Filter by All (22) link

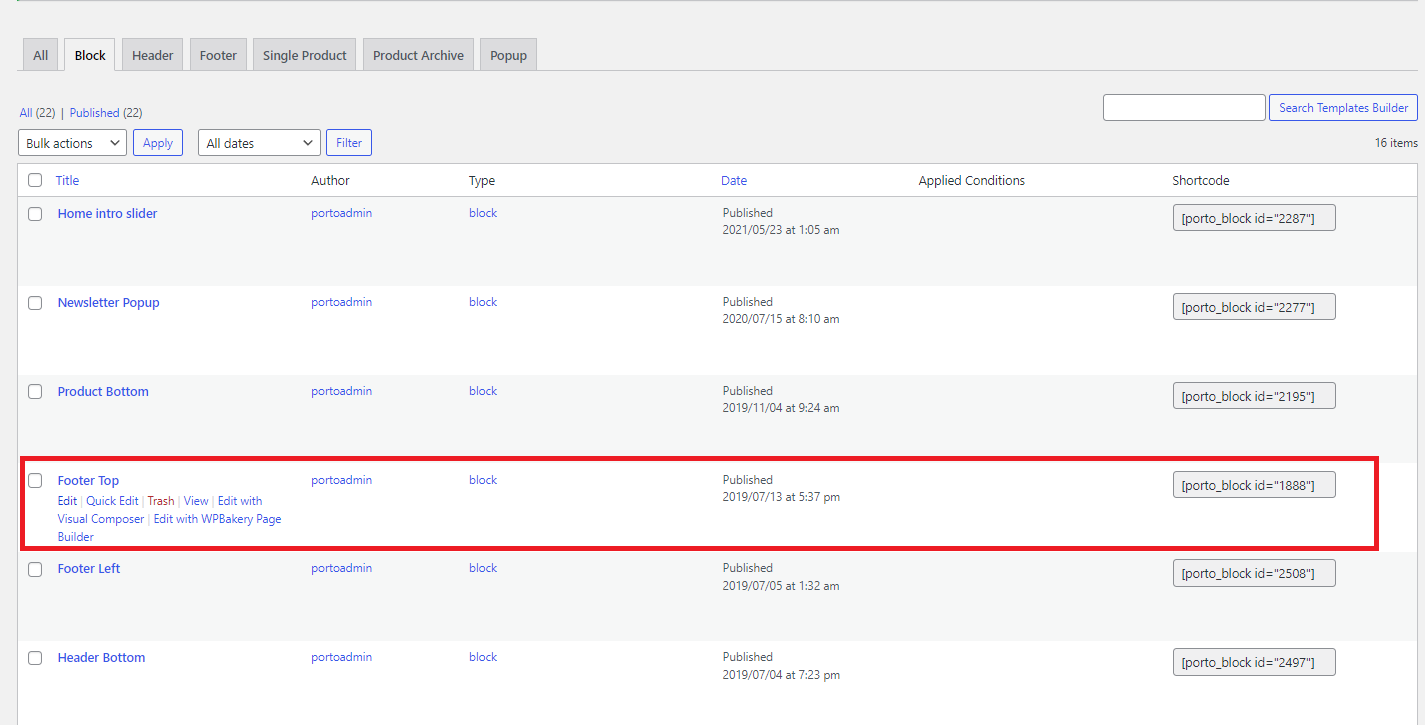pos(37,113)
